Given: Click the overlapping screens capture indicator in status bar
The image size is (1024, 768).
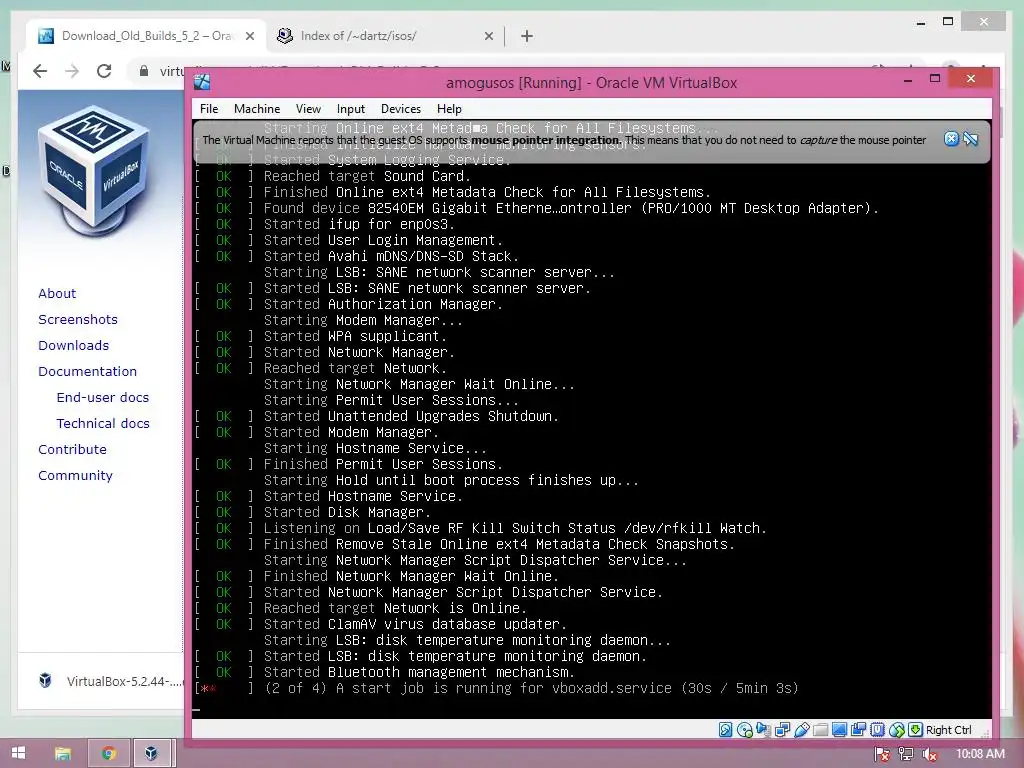Looking at the screenshot, I should point(858,729).
